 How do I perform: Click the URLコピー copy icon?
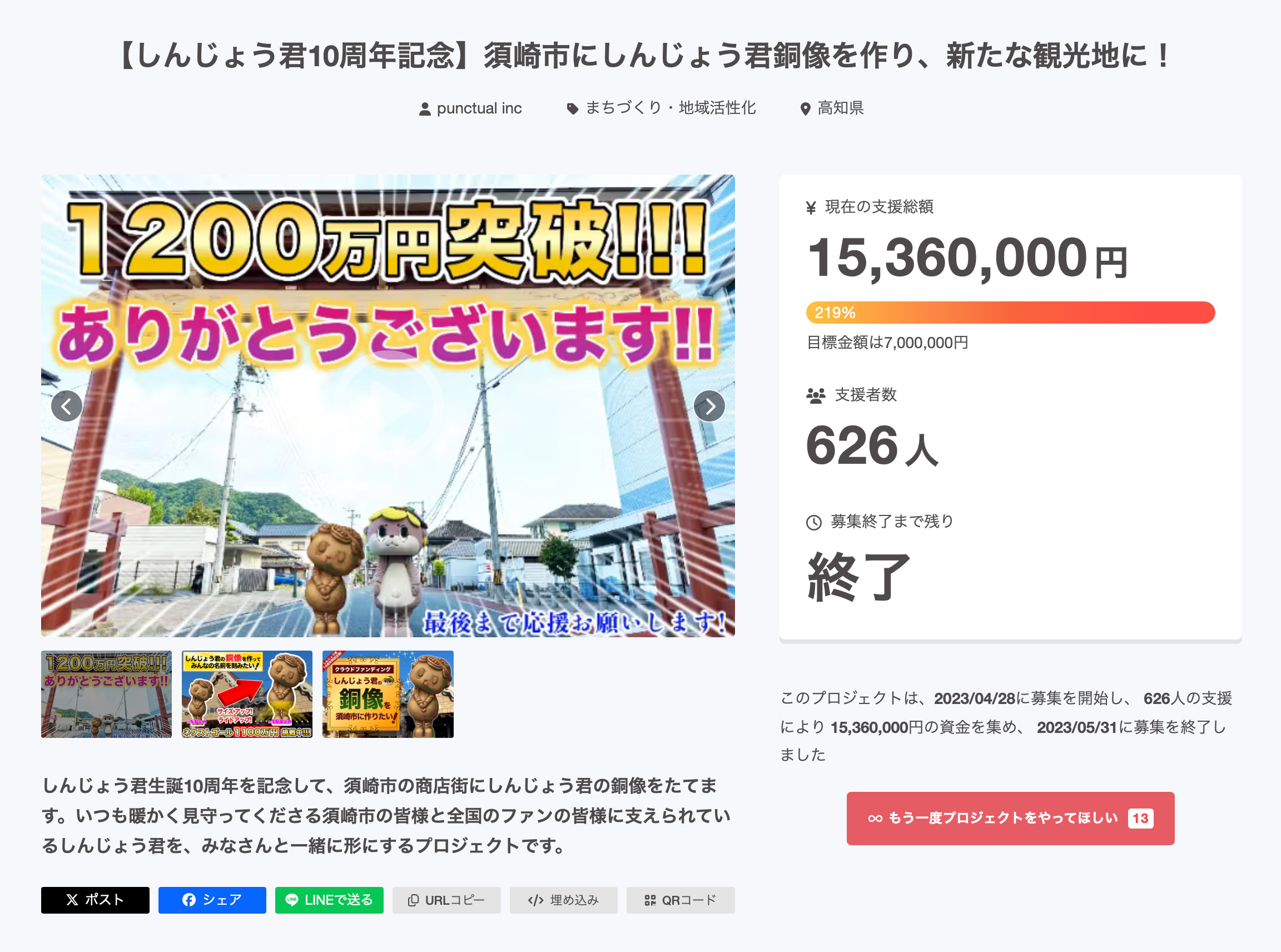coord(414,900)
